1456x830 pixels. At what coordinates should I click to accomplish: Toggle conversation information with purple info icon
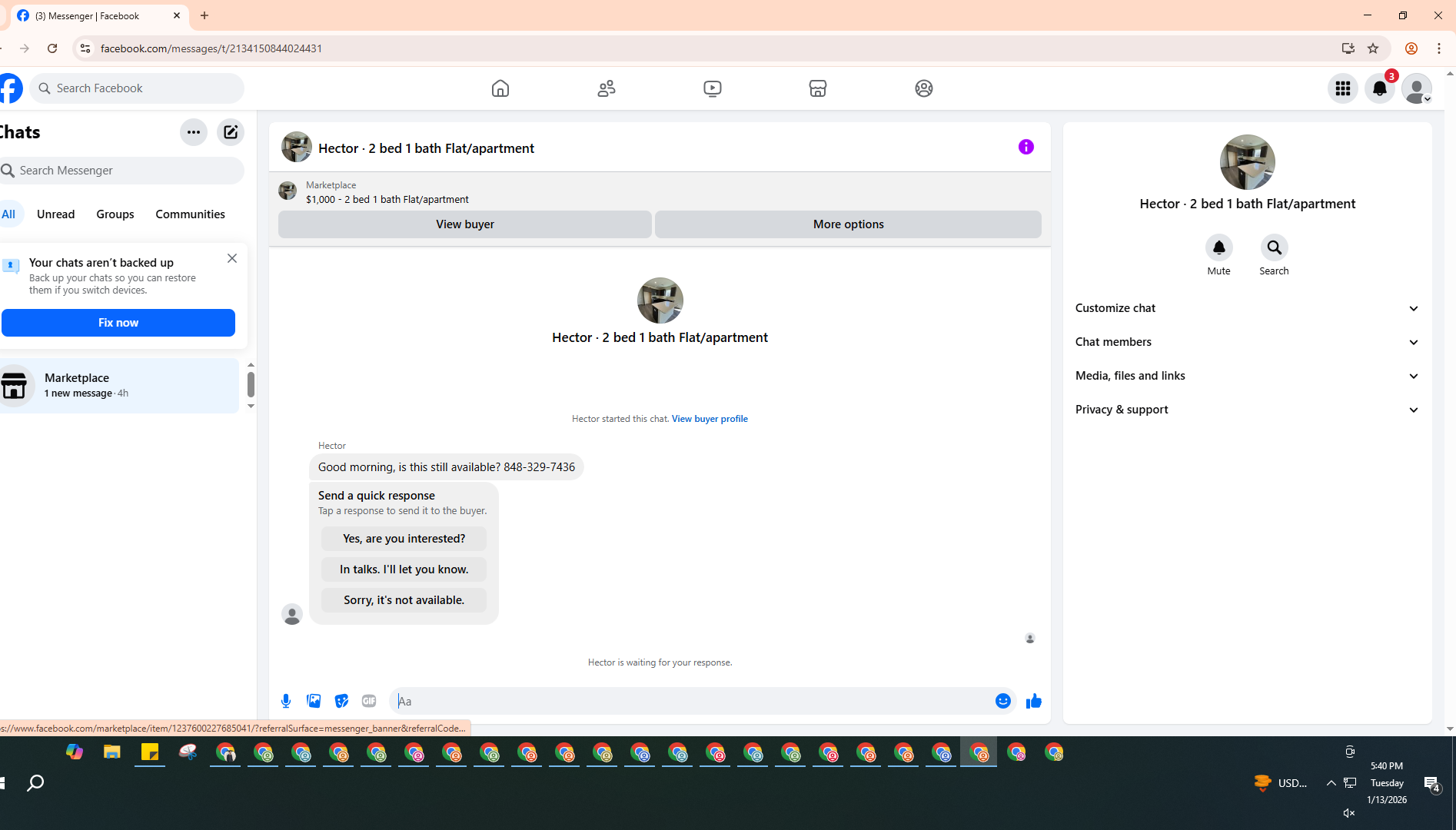(1026, 147)
